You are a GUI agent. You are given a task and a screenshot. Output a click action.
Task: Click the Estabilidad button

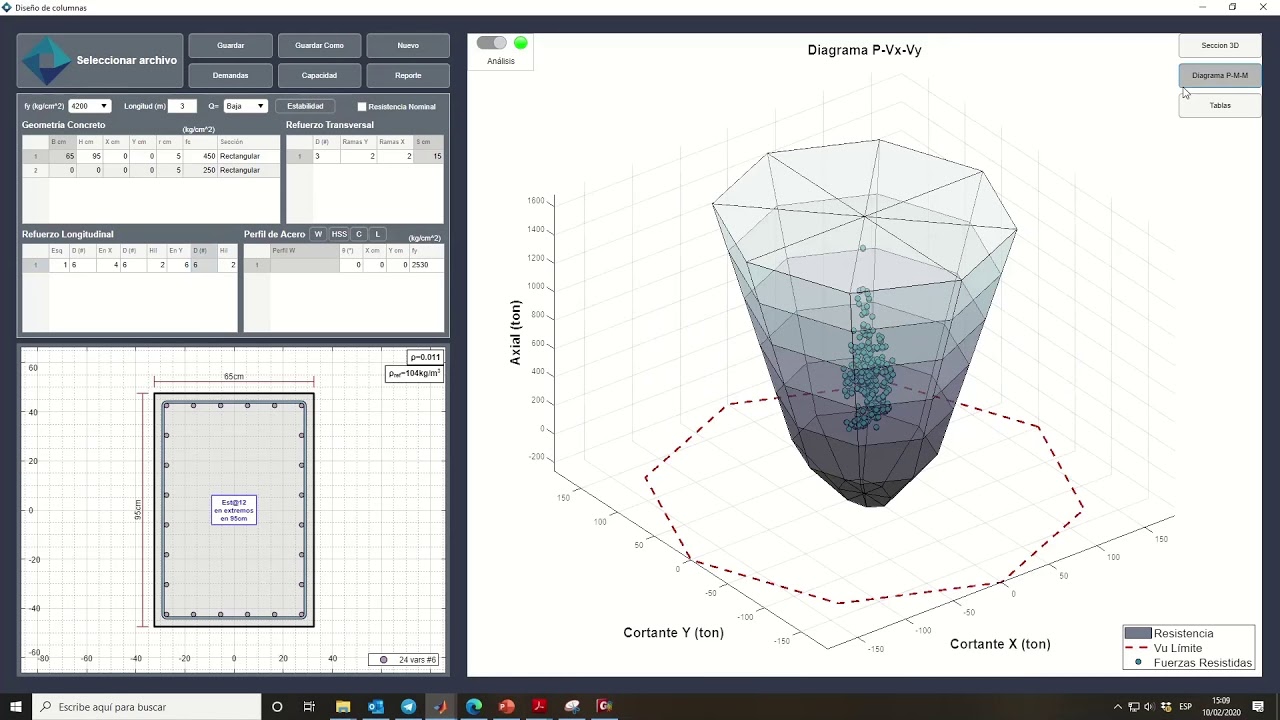305,106
